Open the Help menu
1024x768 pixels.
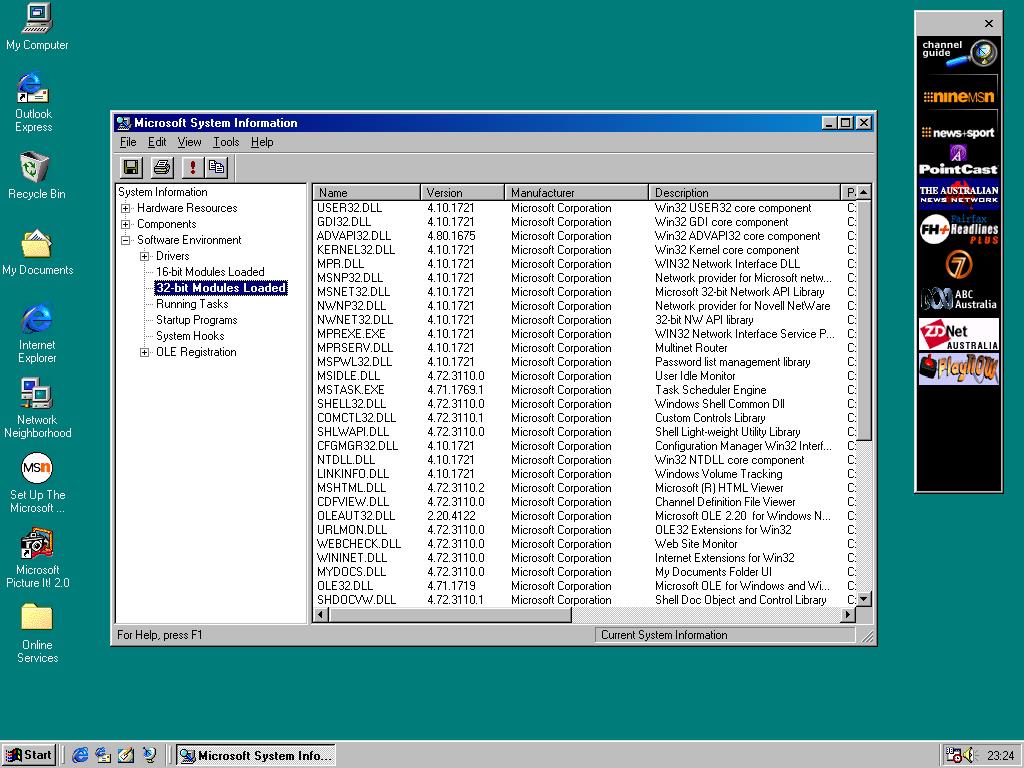(x=262, y=142)
